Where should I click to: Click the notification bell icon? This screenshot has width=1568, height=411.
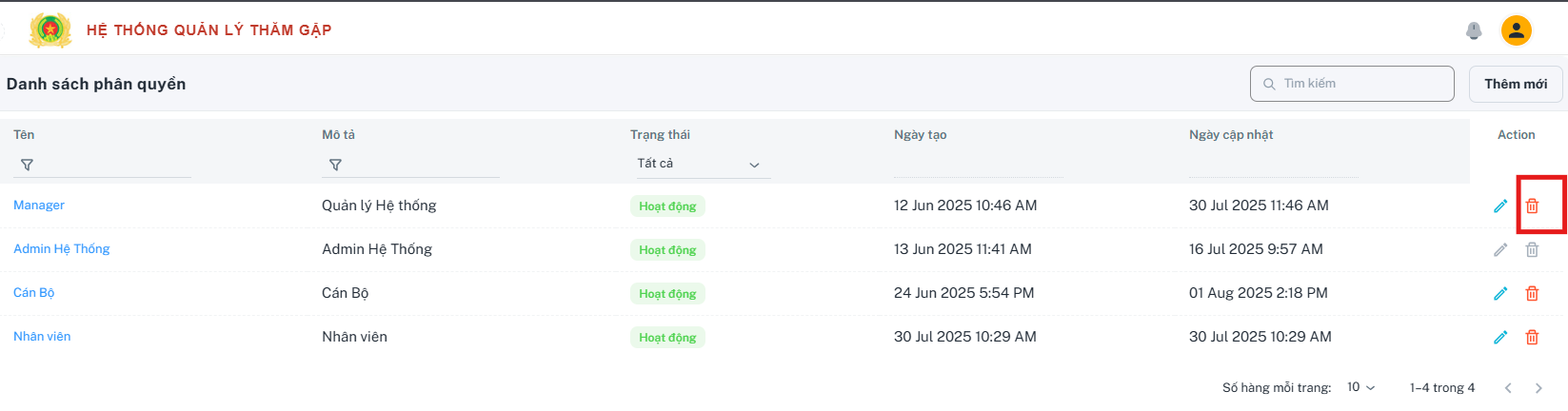point(1474,30)
